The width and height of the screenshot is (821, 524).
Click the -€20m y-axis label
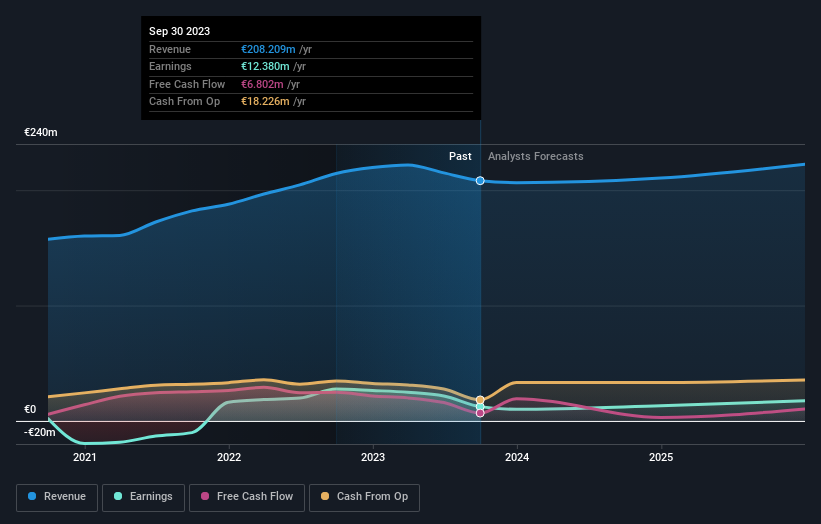tap(40, 432)
